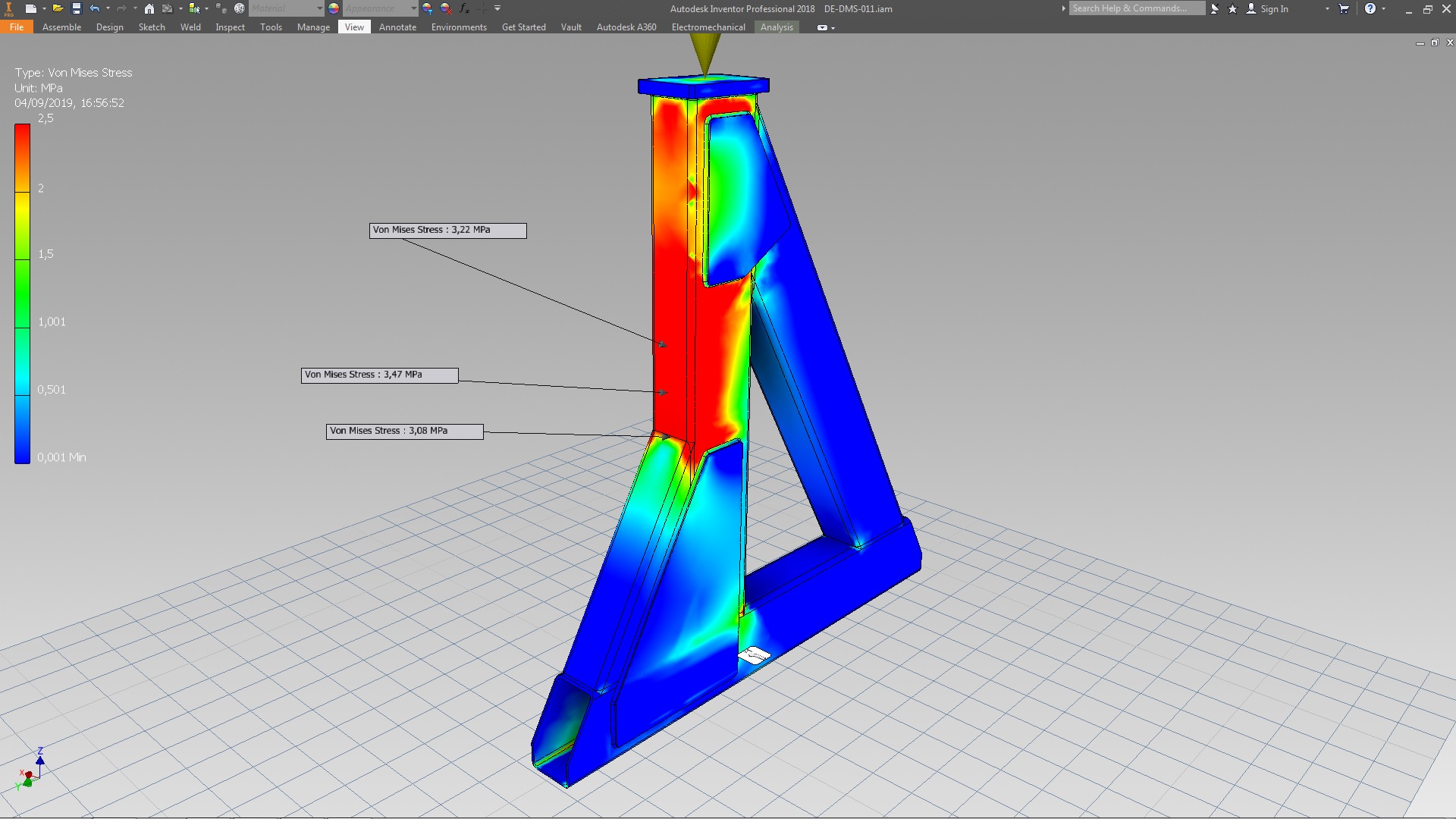
Task: Click the Update/Return icon in quick access
Action: [x=168, y=8]
